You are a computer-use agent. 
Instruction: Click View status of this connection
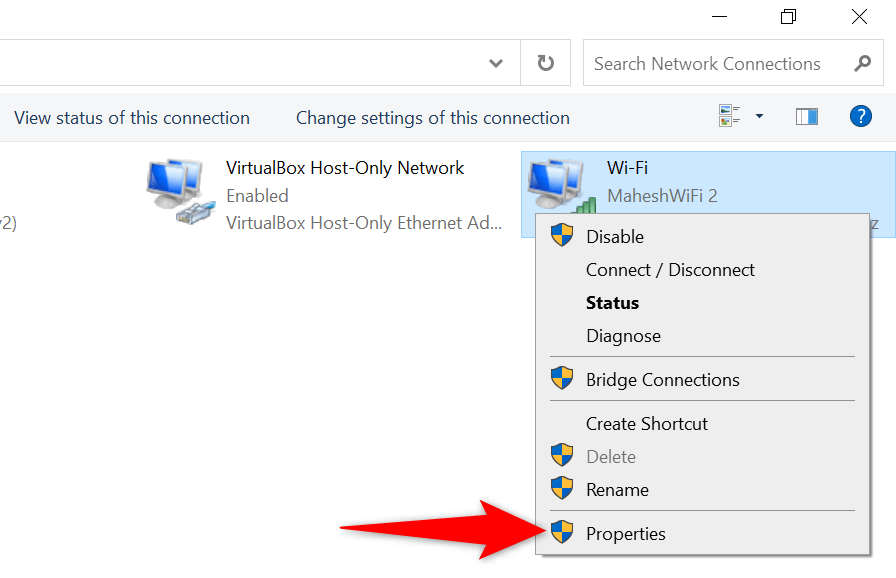pos(132,118)
